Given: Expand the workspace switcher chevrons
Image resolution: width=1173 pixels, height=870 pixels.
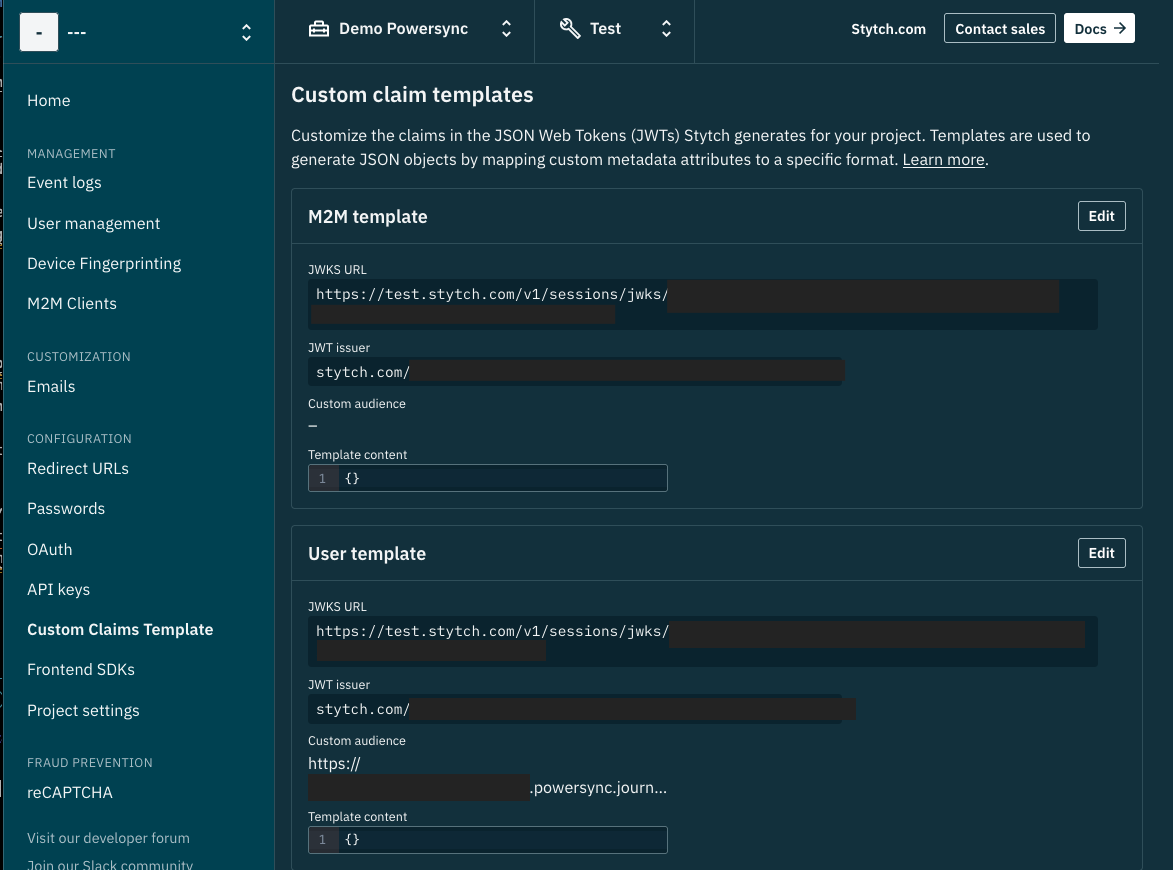Looking at the screenshot, I should click(246, 32).
